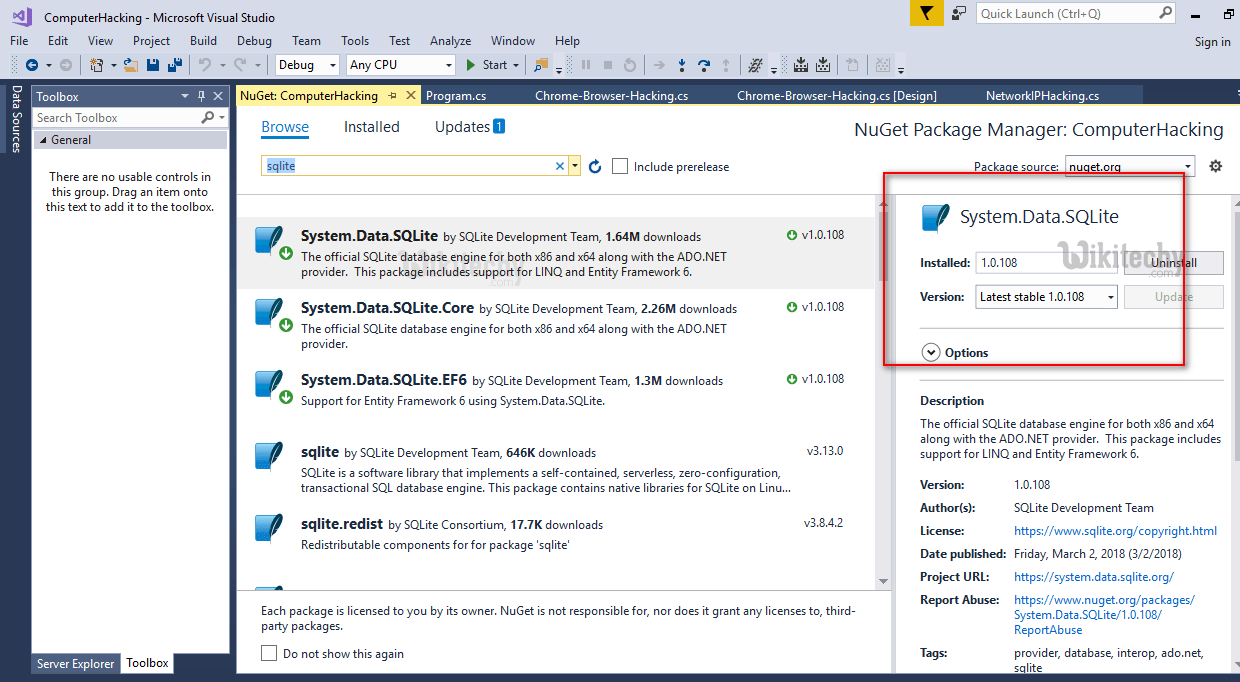Screen dimensions: 1240x682
Task: Open the Data Sources side tab
Action: pos(16,119)
